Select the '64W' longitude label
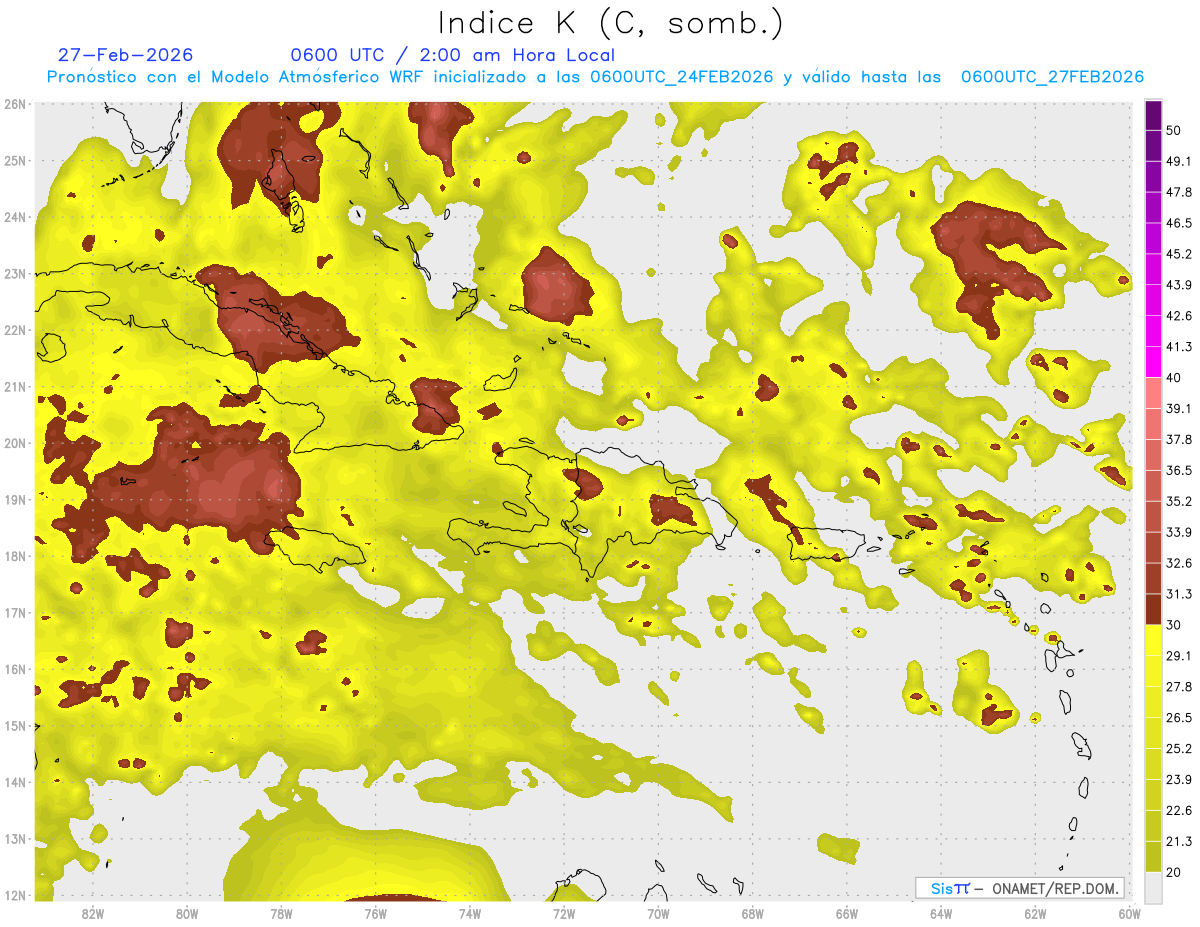The image size is (1200, 927). pos(941,913)
